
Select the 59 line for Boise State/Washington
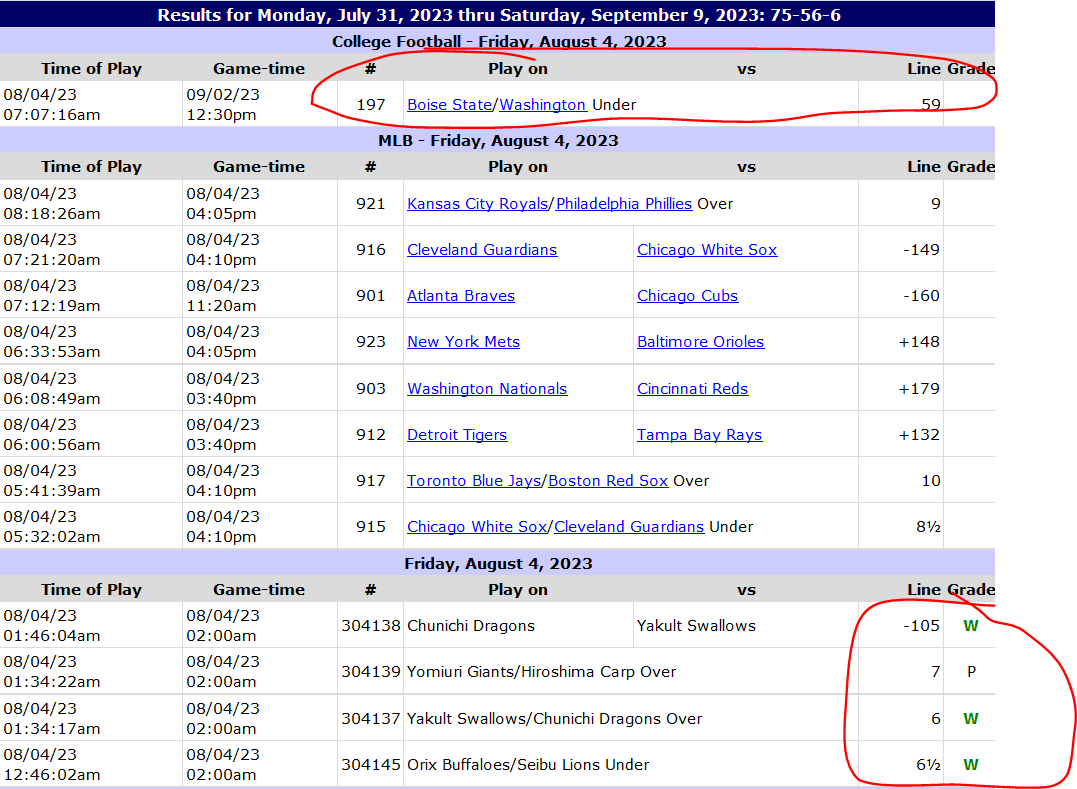[931, 104]
